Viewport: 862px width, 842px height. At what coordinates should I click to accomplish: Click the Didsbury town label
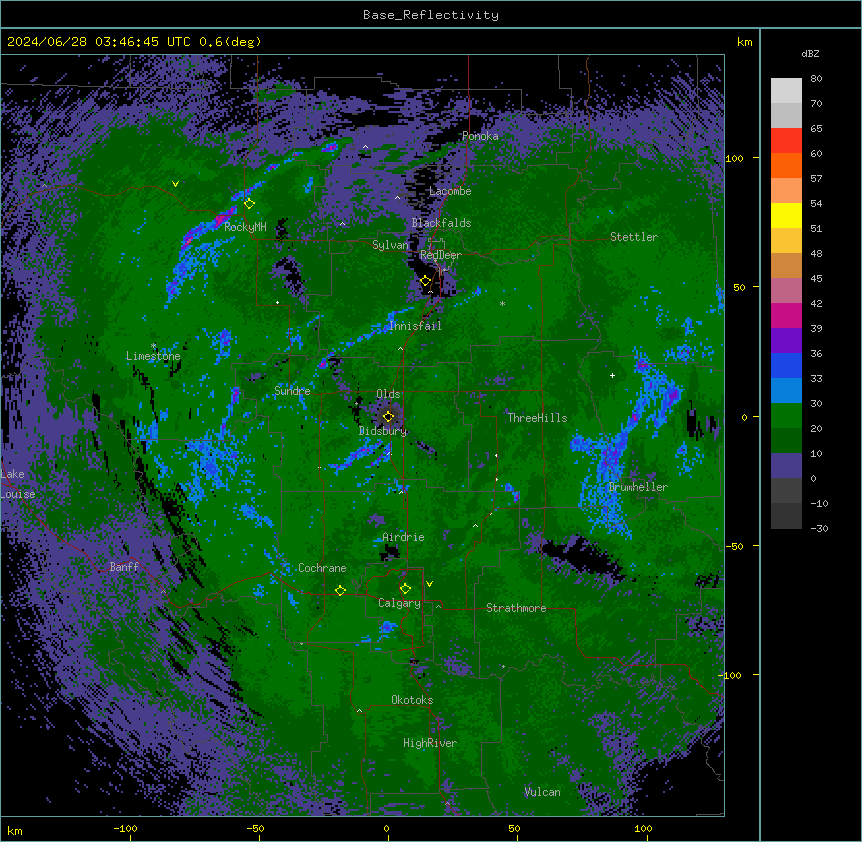383,431
